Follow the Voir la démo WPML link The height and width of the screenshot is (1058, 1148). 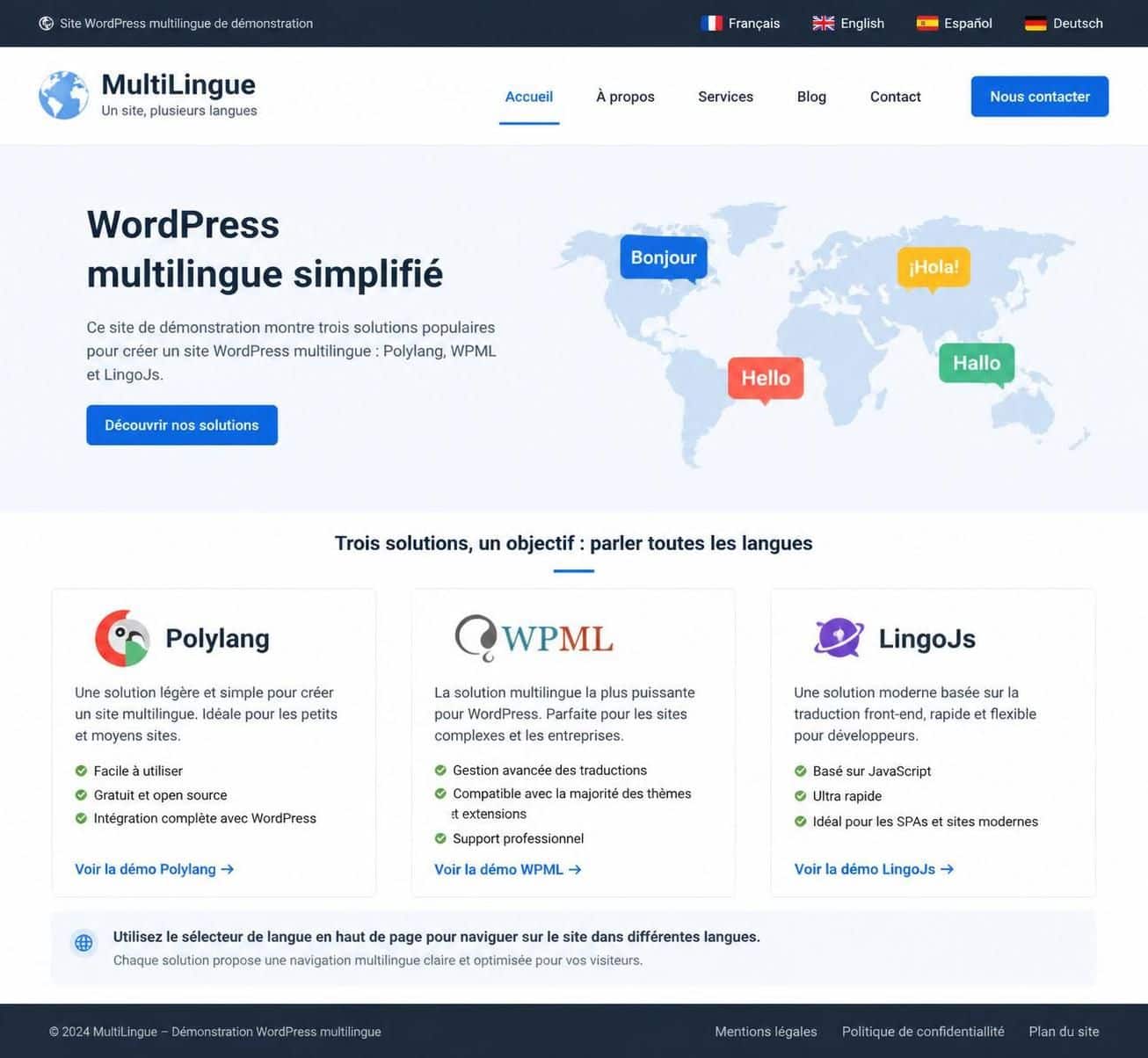[508, 869]
